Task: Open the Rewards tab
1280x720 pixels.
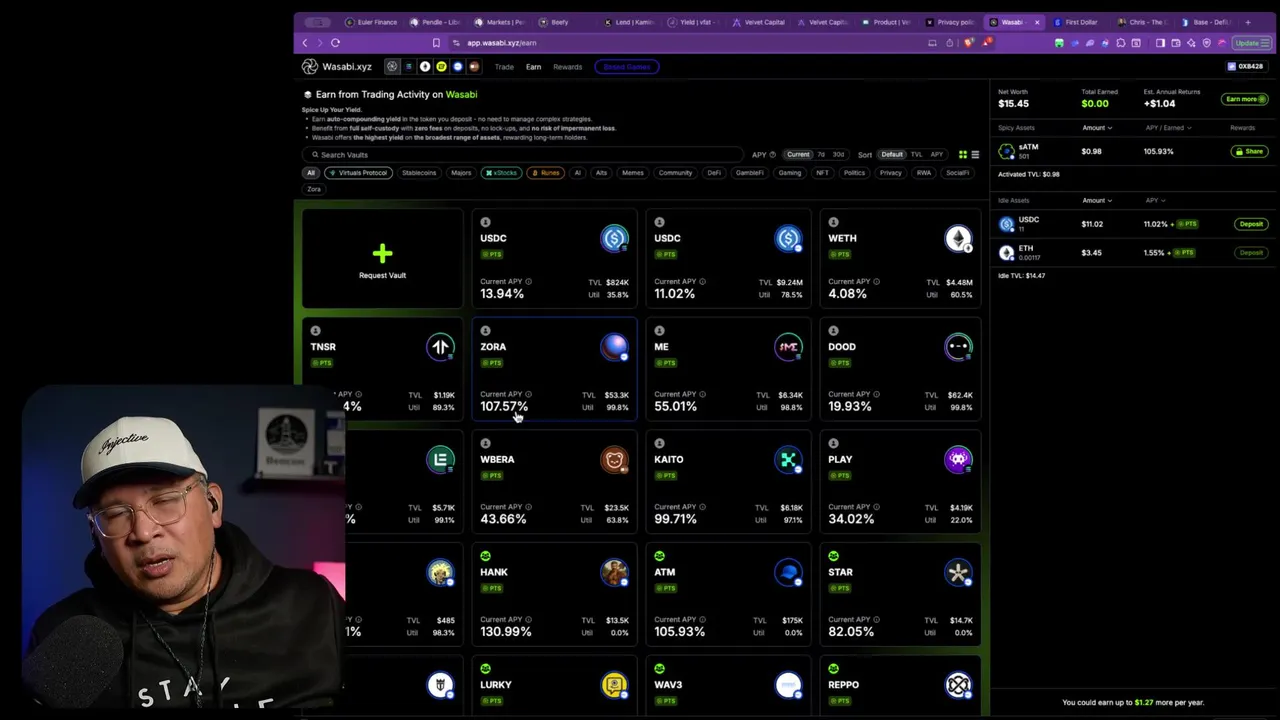Action: (567, 67)
